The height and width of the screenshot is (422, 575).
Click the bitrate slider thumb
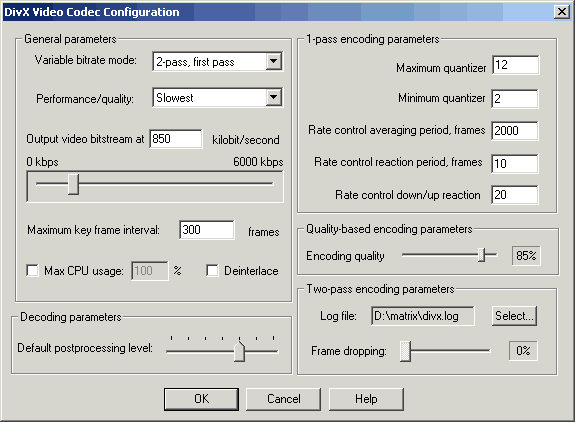[x=73, y=184]
